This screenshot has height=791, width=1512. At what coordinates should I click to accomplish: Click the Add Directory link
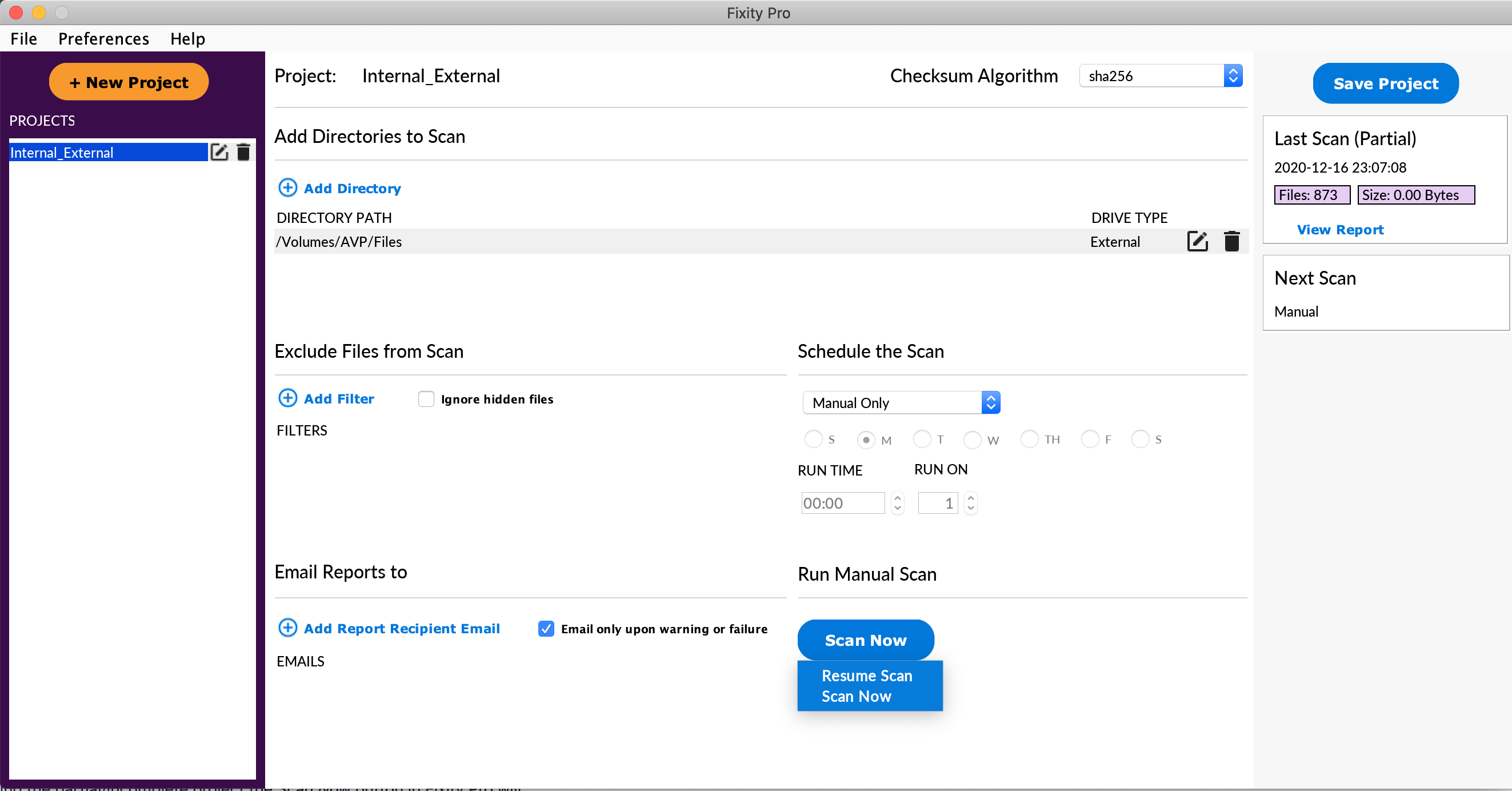352,189
